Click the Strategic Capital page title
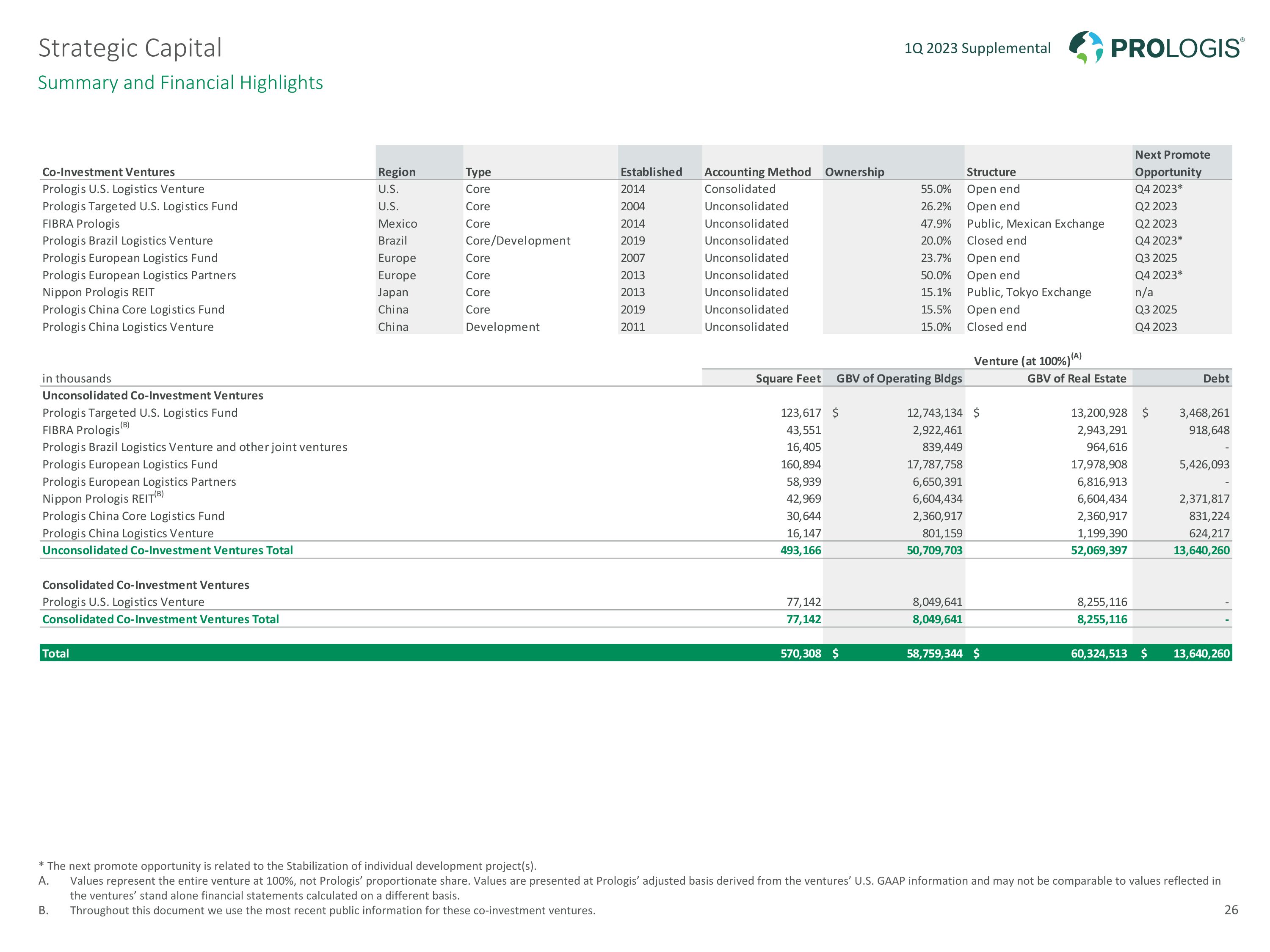 (130, 48)
